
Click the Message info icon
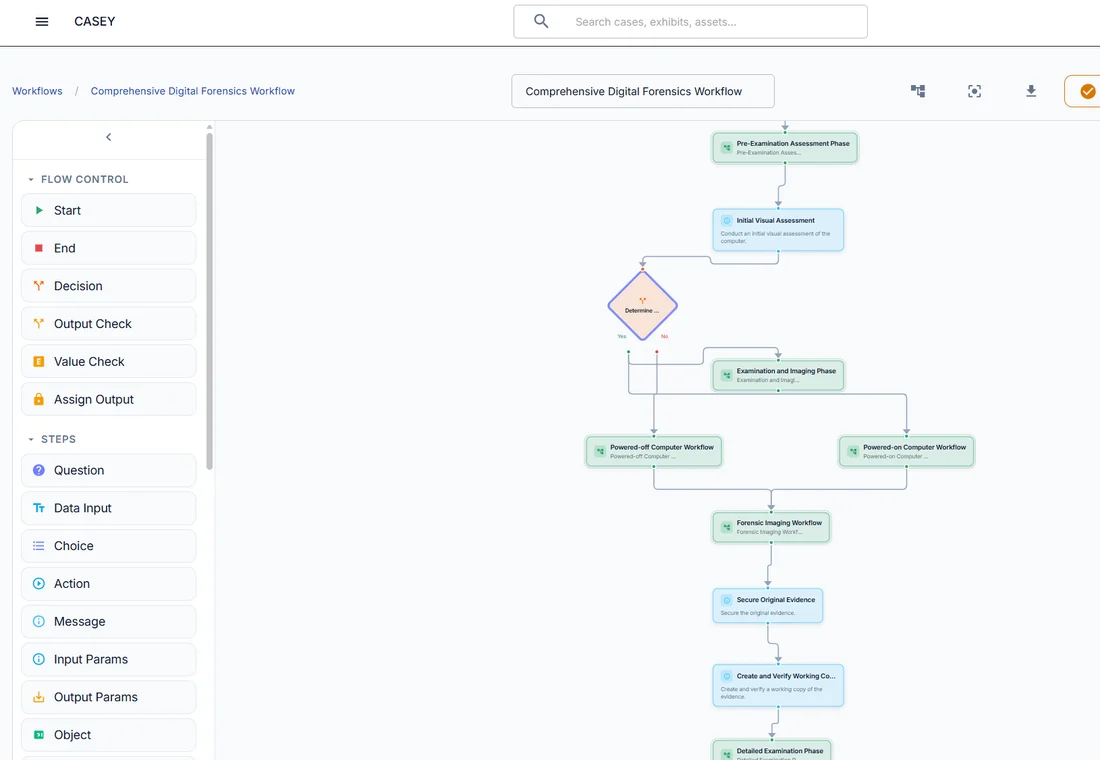coord(39,622)
